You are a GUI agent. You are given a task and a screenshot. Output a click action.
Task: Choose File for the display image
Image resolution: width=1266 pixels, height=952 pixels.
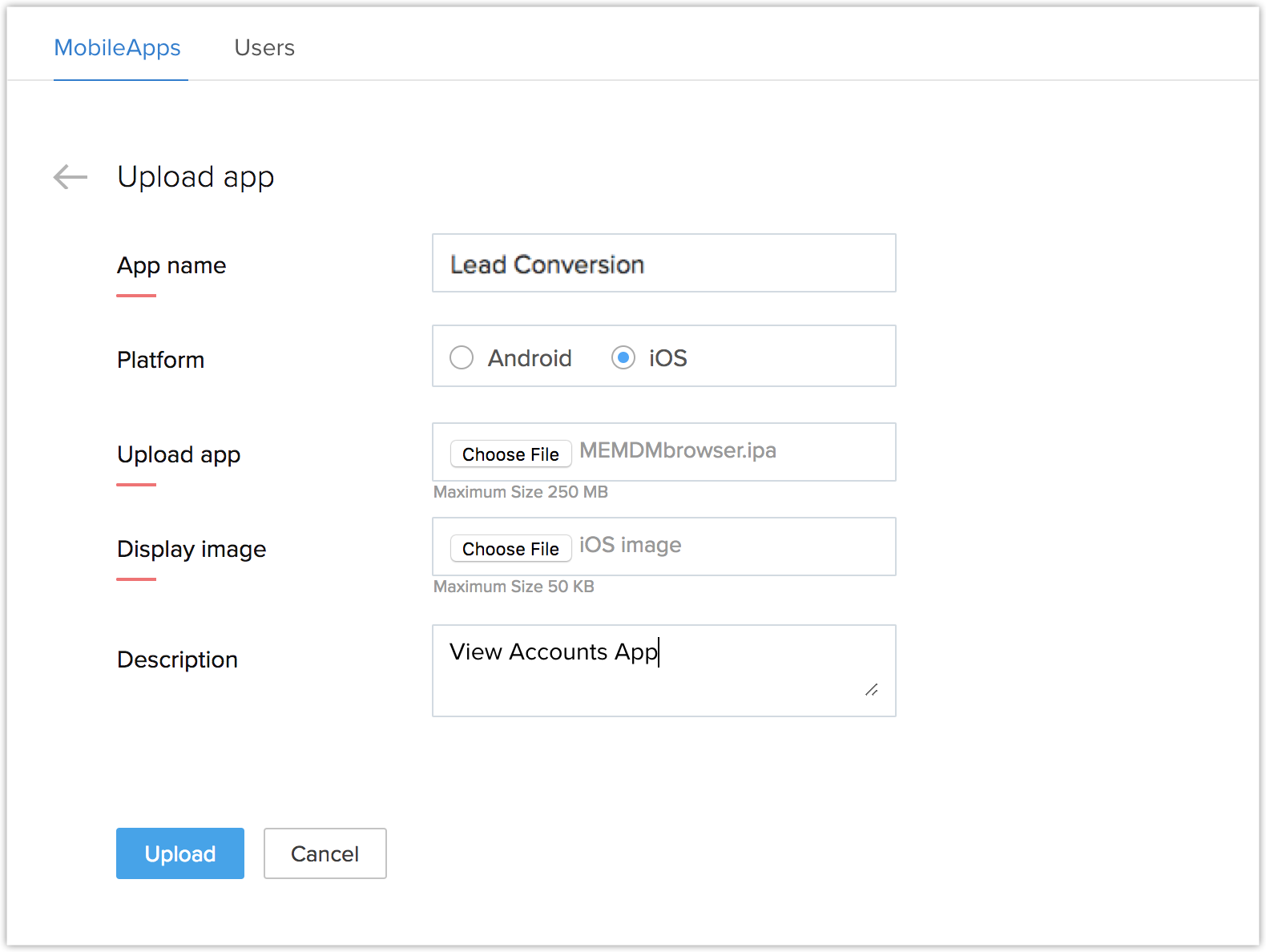tap(510, 549)
